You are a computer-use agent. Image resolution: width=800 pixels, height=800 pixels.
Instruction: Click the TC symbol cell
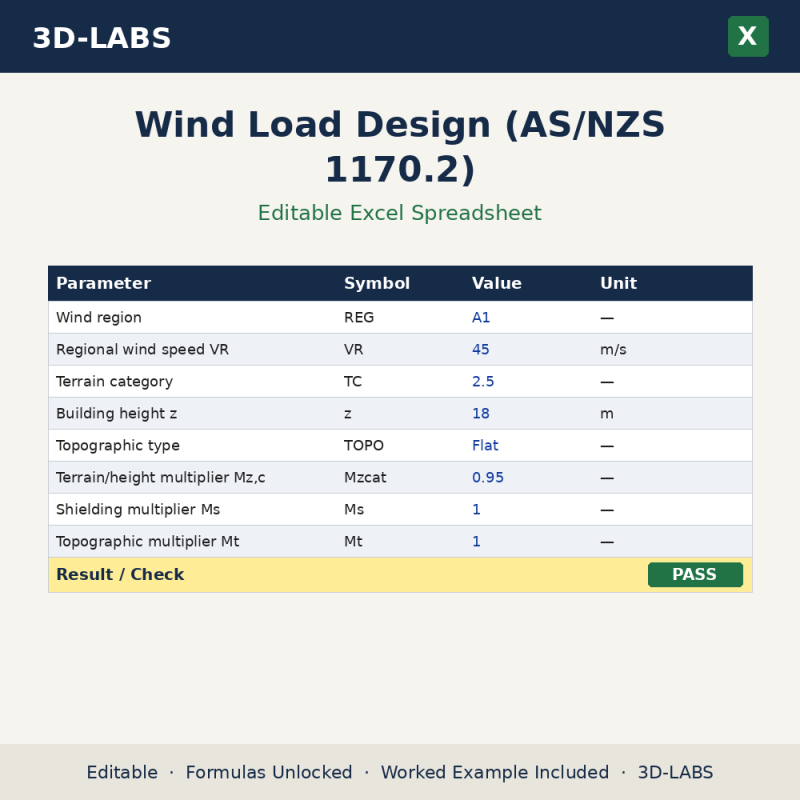coord(353,382)
